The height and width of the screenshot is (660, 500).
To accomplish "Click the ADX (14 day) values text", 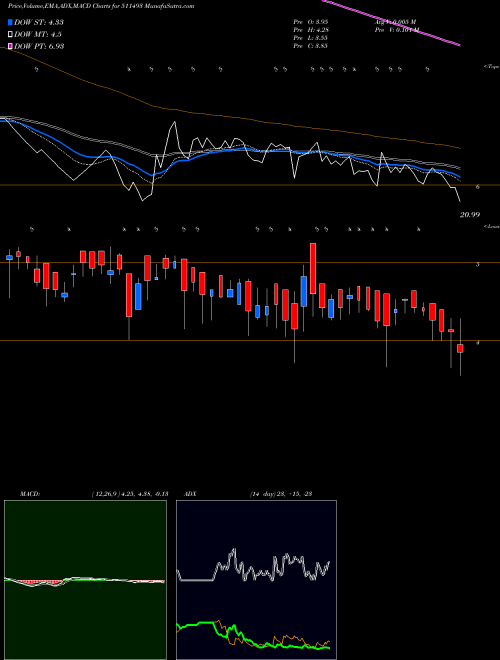I will 280,494.
